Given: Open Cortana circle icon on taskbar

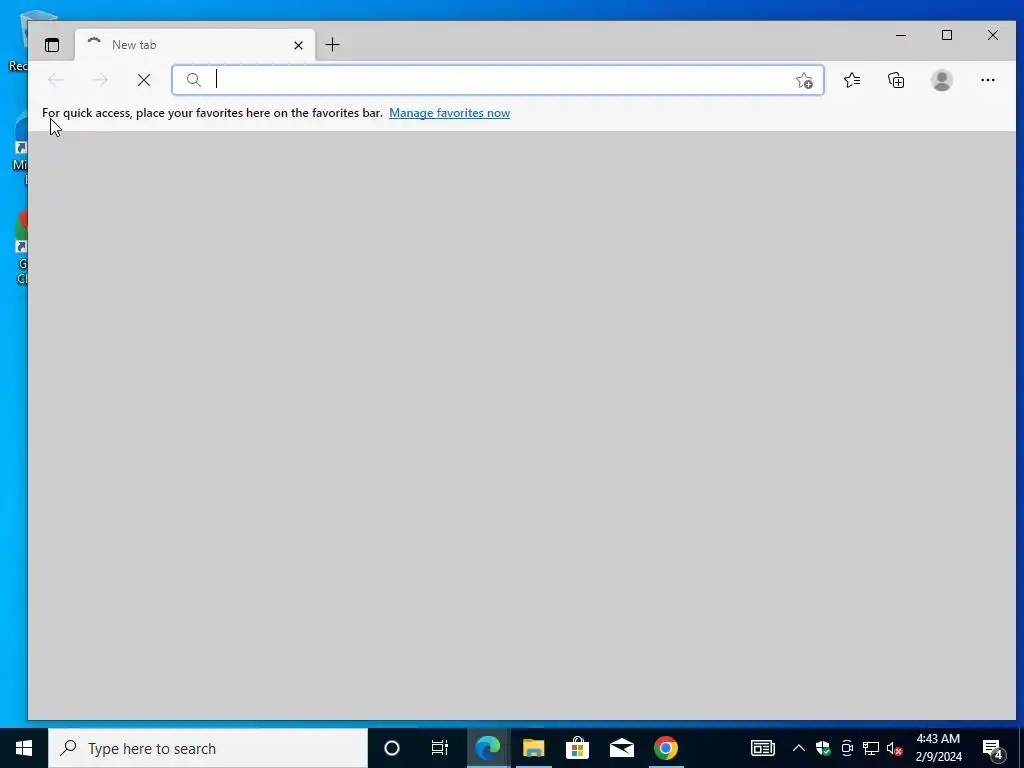Looking at the screenshot, I should (392, 748).
